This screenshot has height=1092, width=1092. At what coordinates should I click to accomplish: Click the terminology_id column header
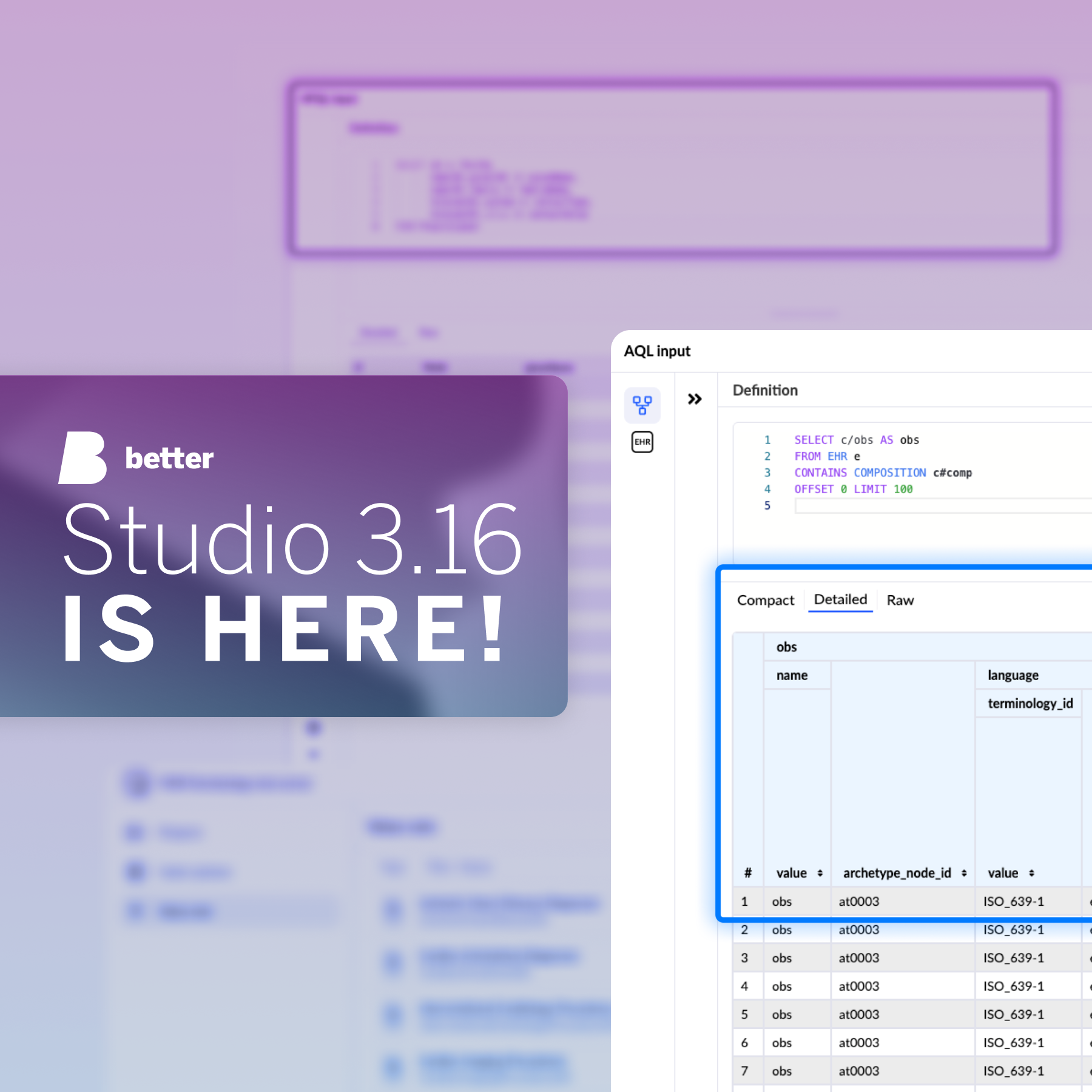pyautogui.click(x=1030, y=703)
